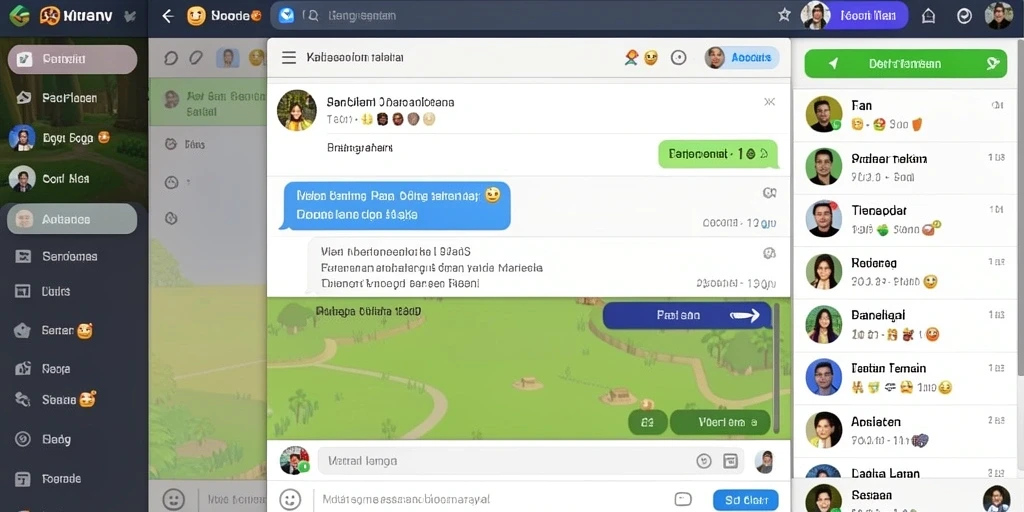Click the blue chat message bubble
The height and width of the screenshot is (512, 1024).
(396, 205)
